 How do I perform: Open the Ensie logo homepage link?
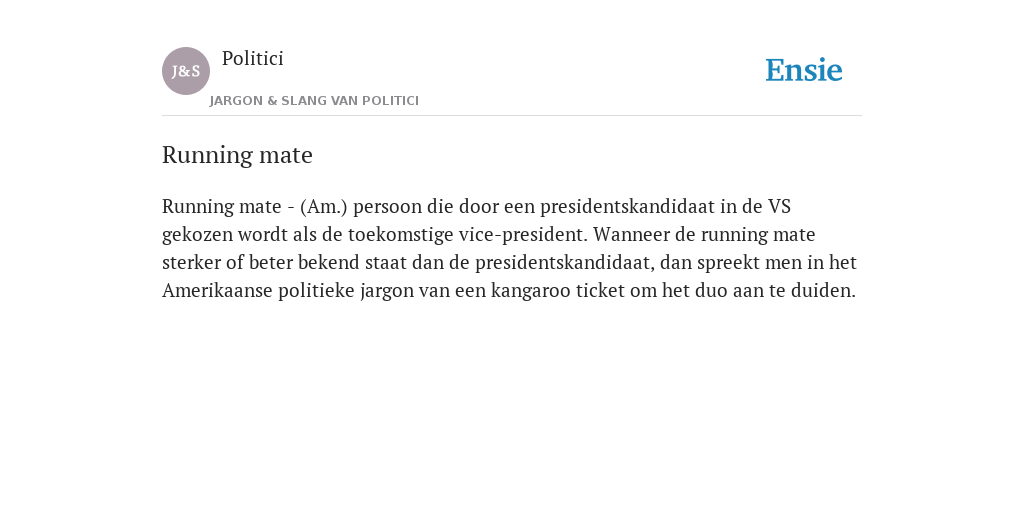point(804,70)
